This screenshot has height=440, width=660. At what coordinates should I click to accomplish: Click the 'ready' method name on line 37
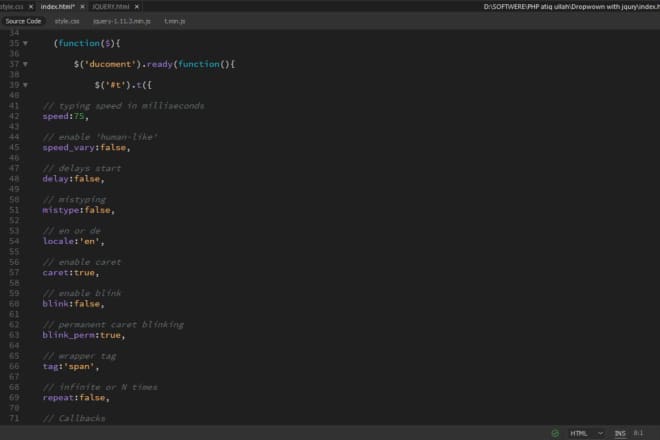(x=160, y=64)
